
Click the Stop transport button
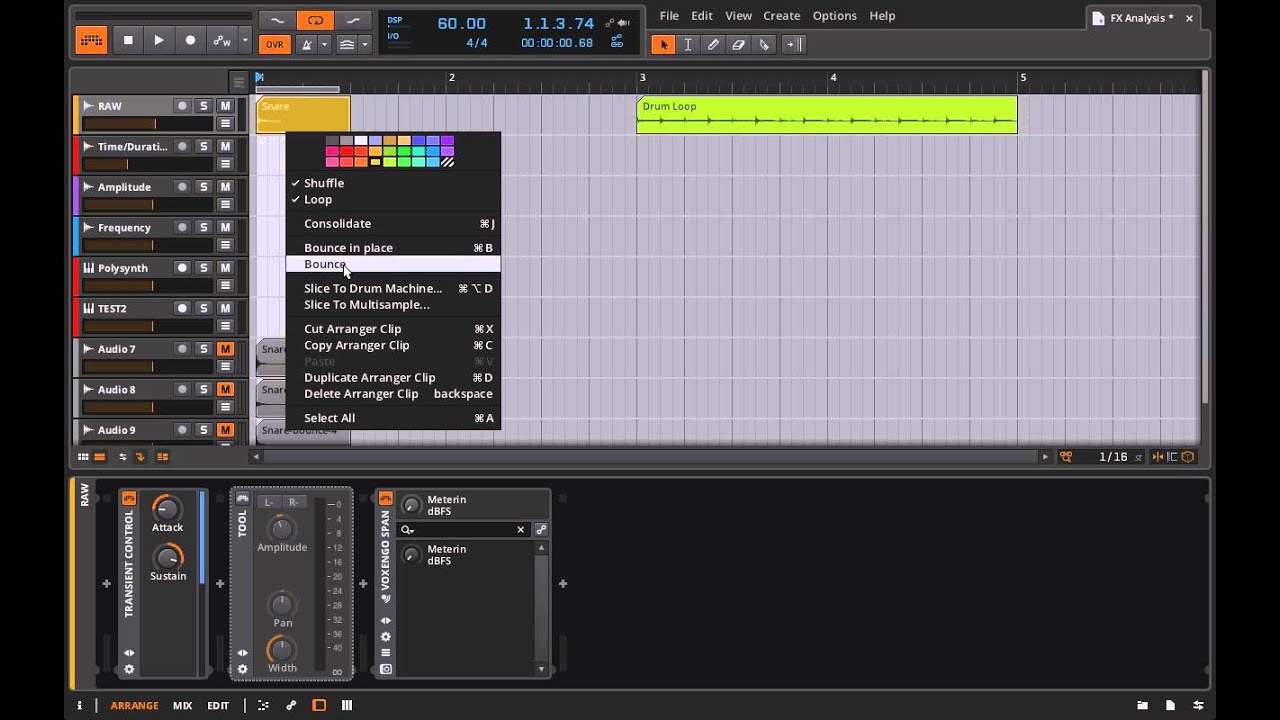pyautogui.click(x=127, y=41)
